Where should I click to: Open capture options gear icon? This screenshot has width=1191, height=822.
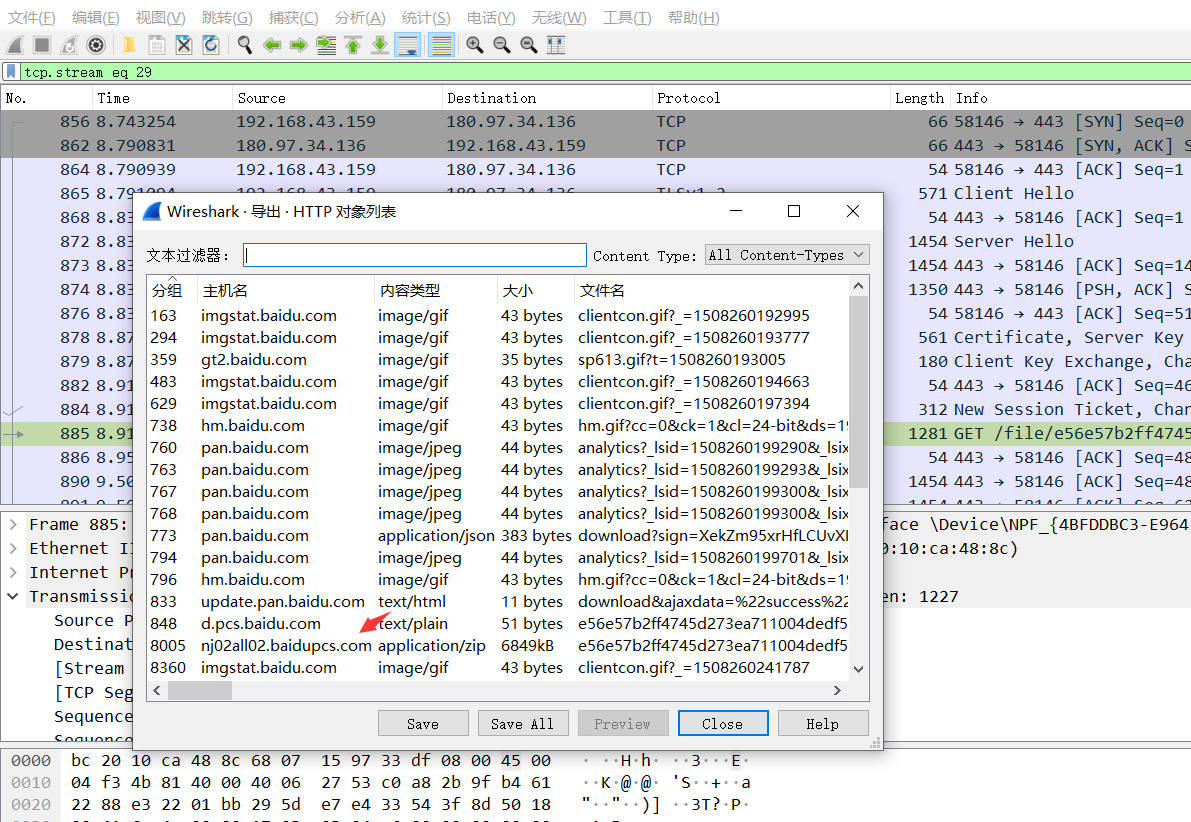pos(96,46)
